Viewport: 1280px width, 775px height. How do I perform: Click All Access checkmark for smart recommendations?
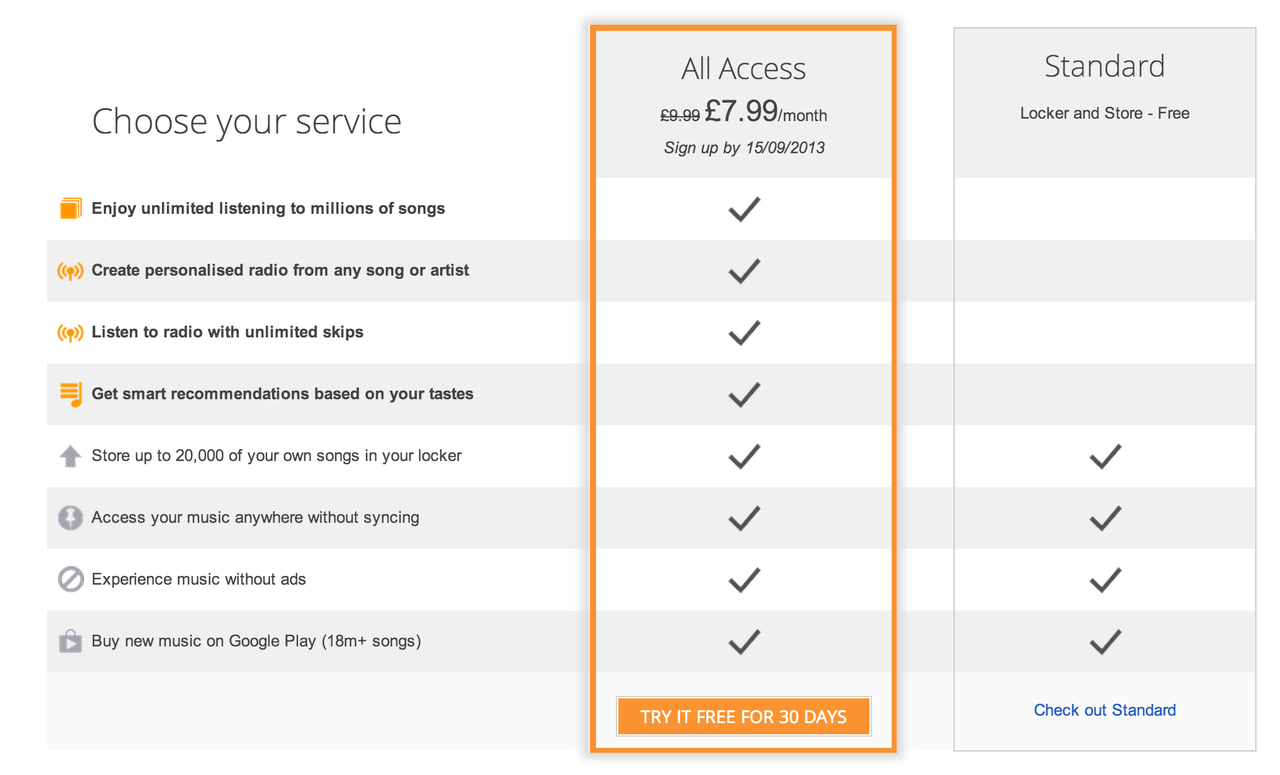[744, 395]
